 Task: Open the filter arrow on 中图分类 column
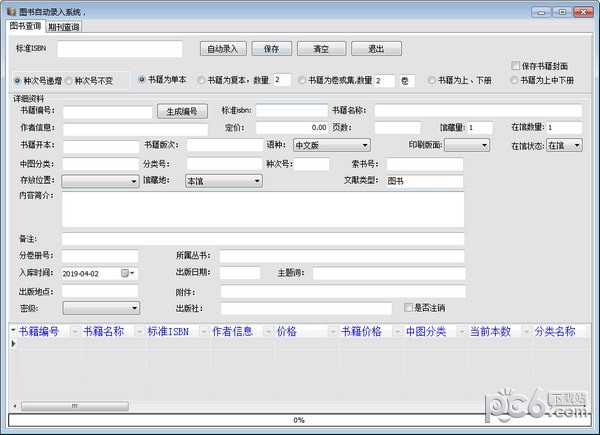coord(463,331)
